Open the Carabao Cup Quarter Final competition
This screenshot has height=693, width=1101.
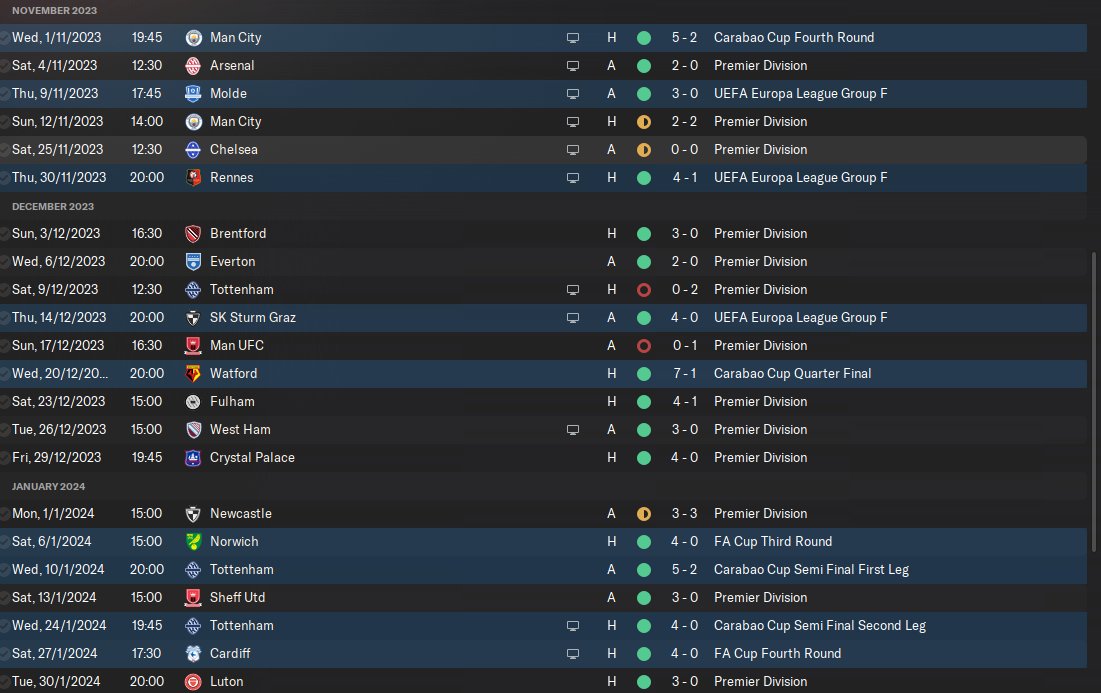click(792, 373)
